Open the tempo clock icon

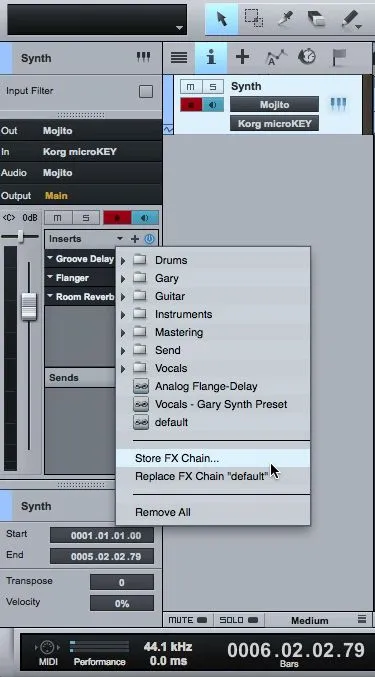(307, 57)
